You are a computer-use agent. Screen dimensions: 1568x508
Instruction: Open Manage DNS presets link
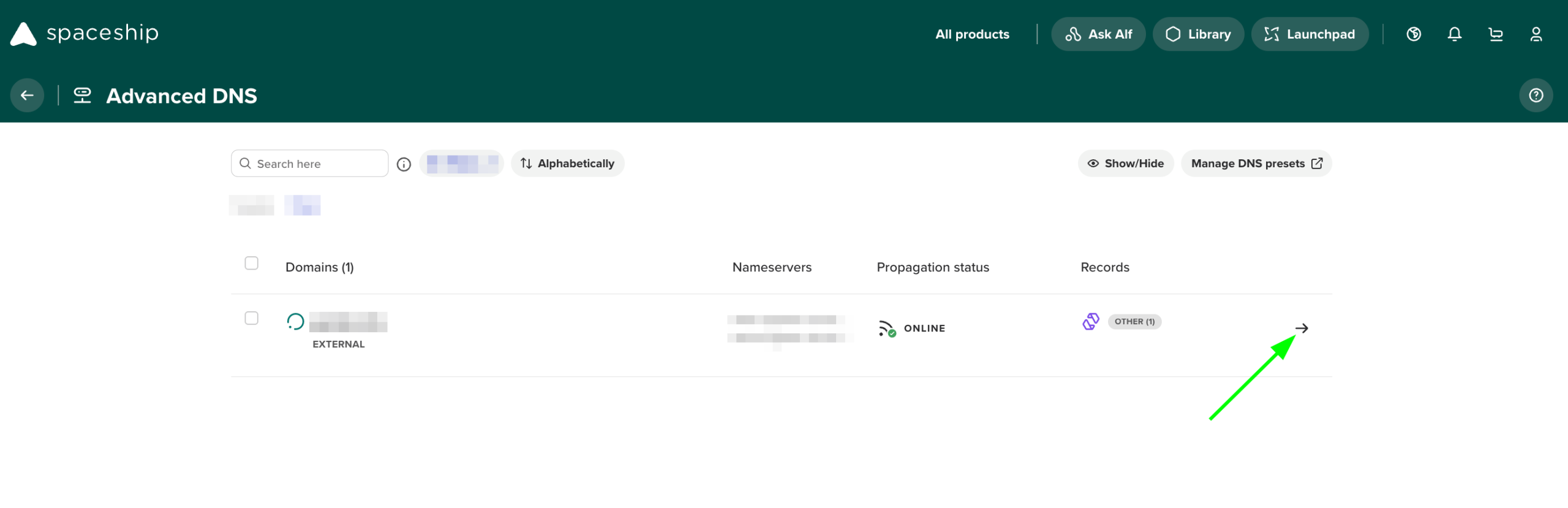(x=1256, y=164)
